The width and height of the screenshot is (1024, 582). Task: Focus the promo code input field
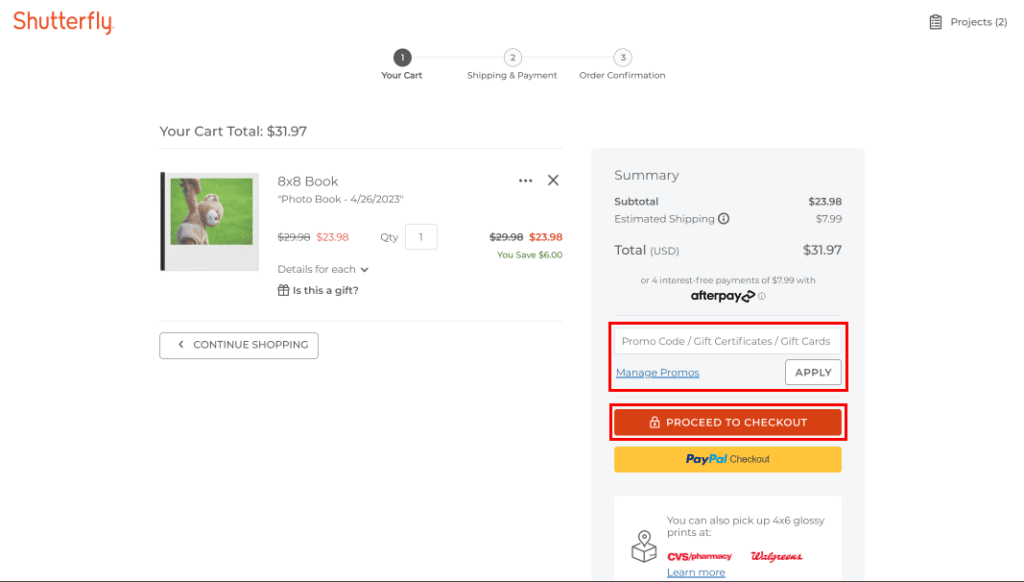point(727,341)
